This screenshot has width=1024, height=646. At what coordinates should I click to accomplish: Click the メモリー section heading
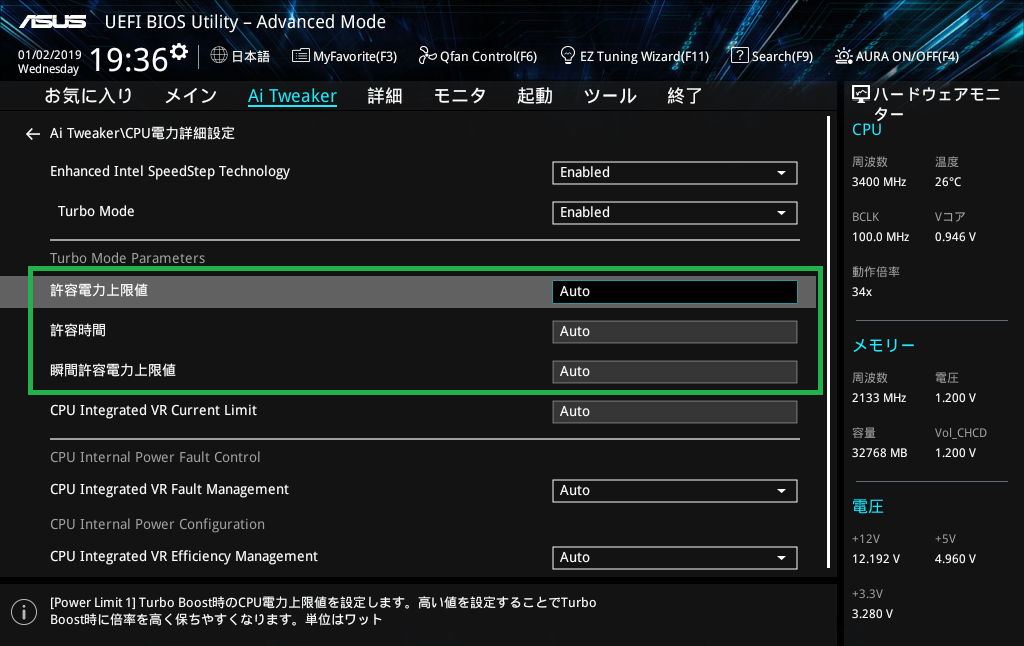(884, 345)
